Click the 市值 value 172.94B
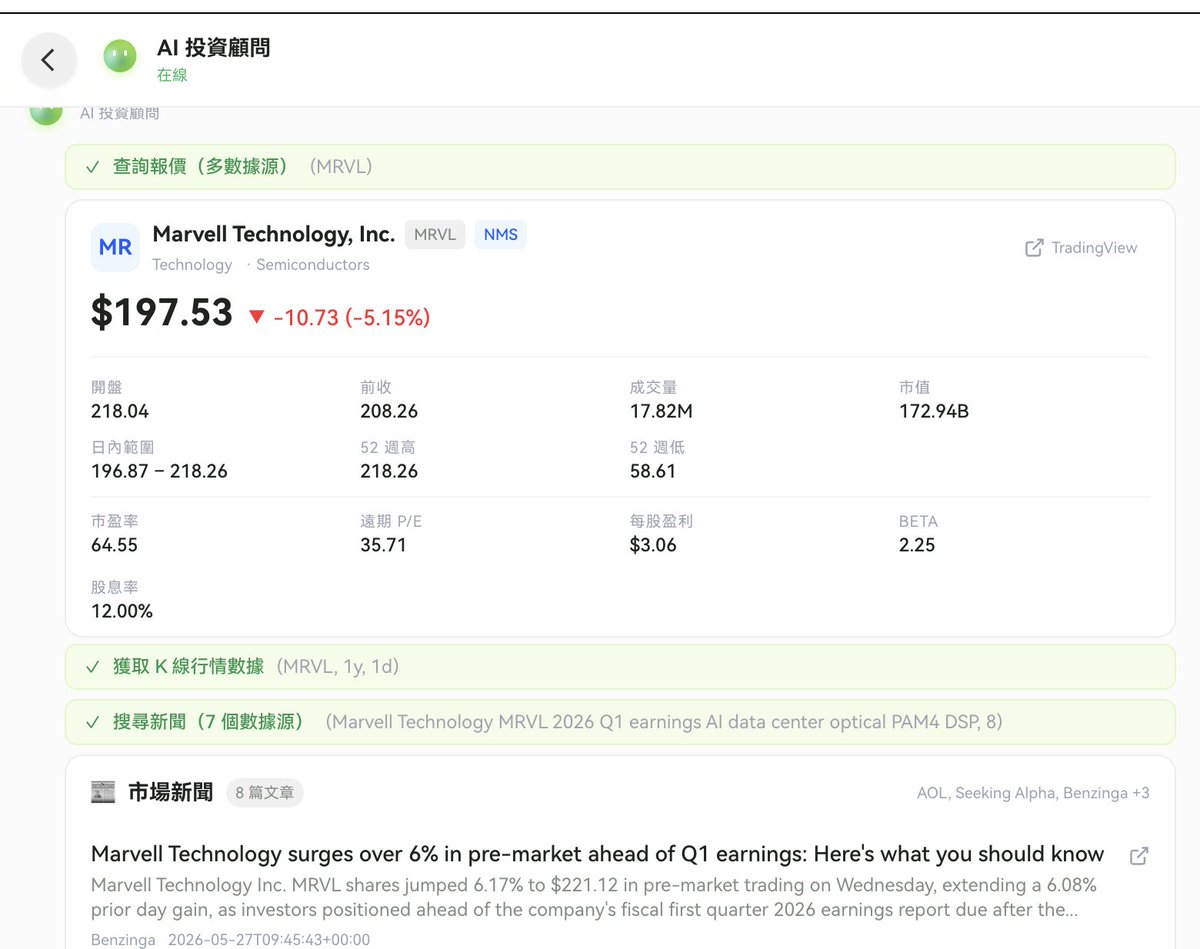The width and height of the screenshot is (1200, 949). click(x=934, y=411)
